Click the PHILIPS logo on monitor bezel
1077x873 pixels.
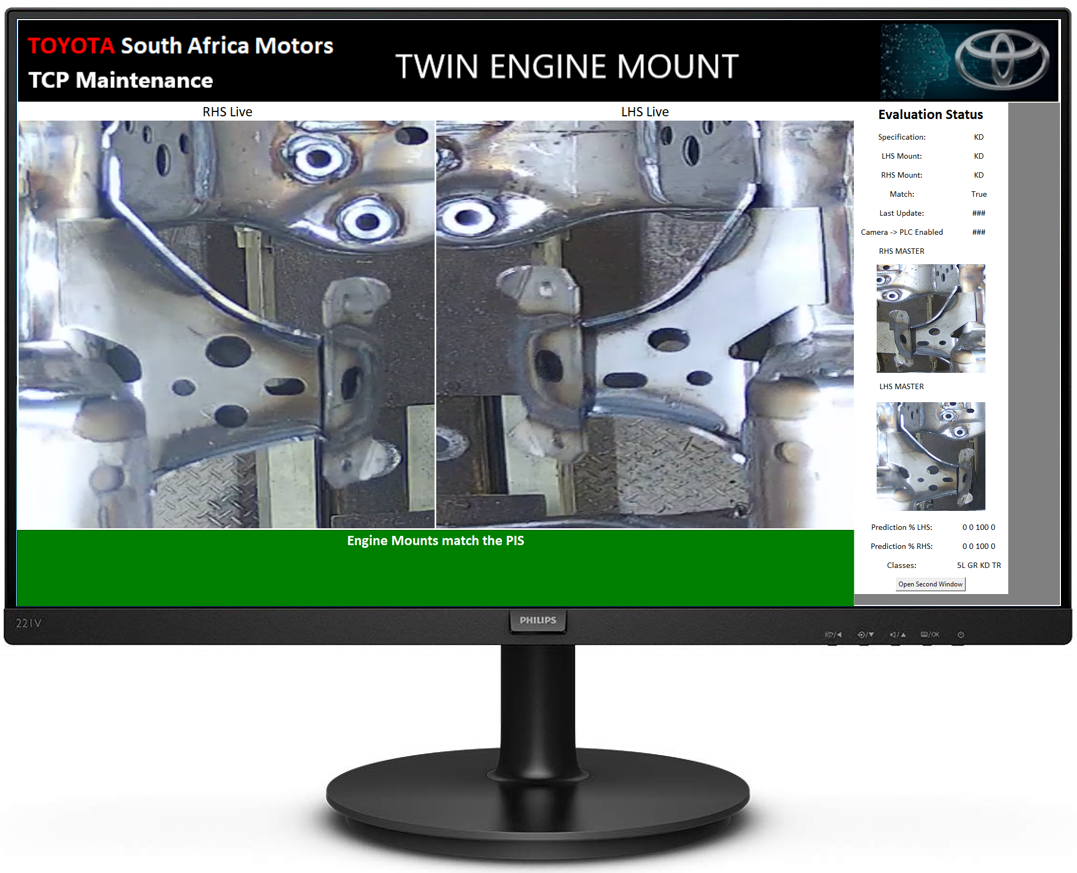[538, 620]
